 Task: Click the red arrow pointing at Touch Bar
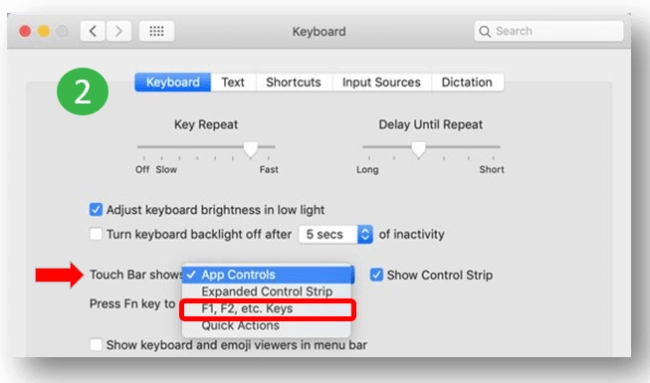[x=60, y=275]
